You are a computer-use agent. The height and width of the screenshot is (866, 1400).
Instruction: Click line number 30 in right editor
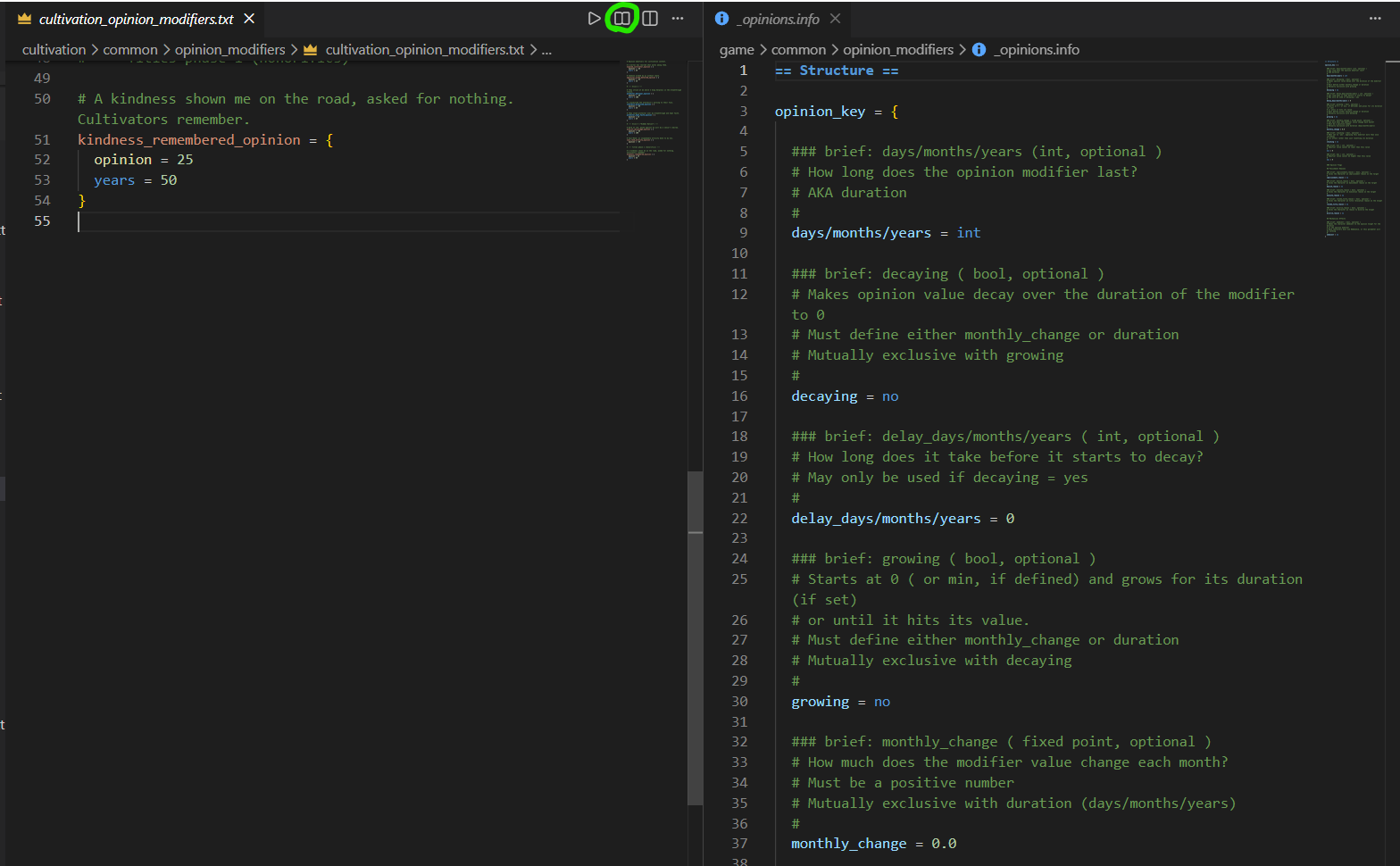tap(739, 702)
